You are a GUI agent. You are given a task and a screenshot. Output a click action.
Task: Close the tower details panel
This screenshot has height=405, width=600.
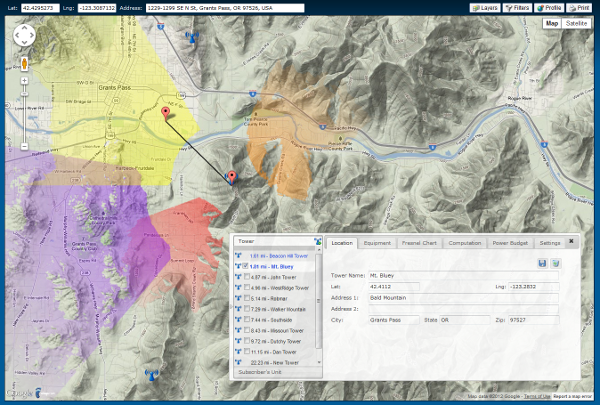[x=571, y=241]
